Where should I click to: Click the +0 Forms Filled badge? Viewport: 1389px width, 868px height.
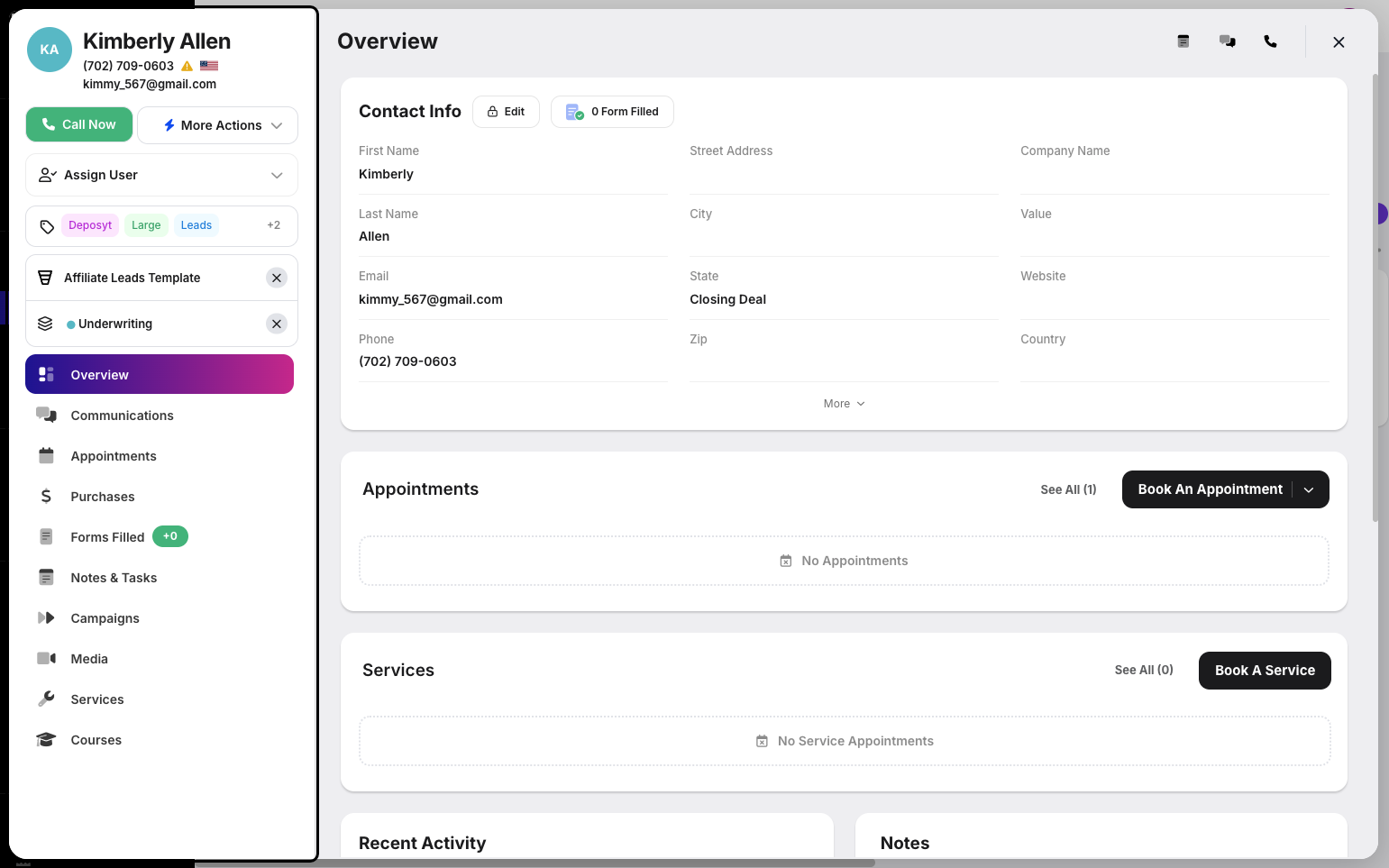170,536
